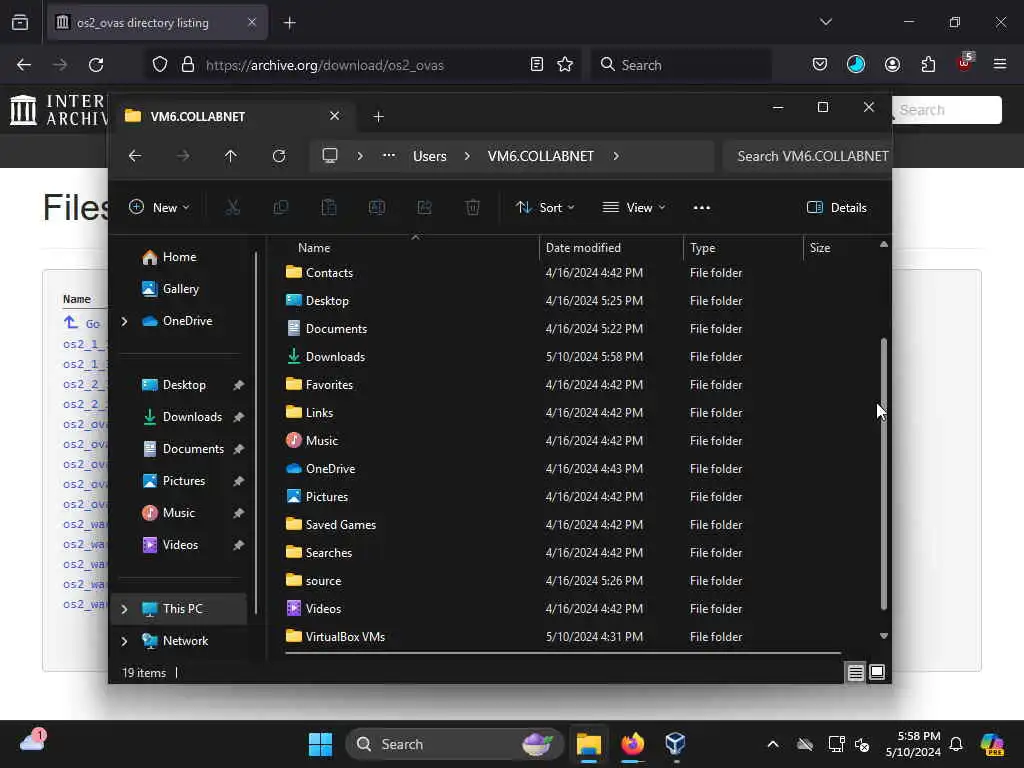Image resolution: width=1024 pixels, height=768 pixels.
Task: Select the os2_ovas directory listing tab
Action: 155,23
